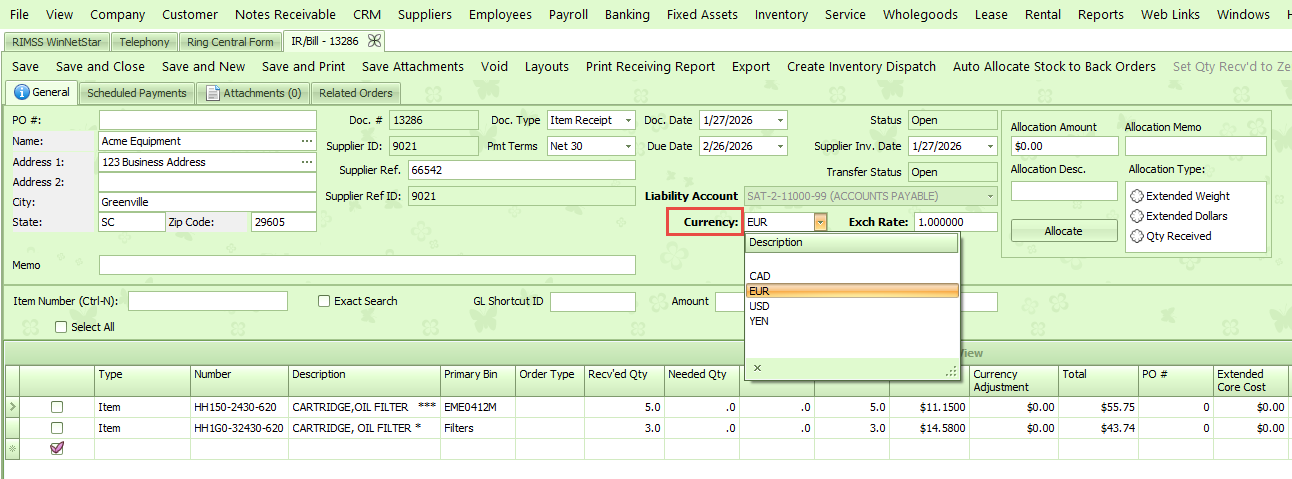Click the Exch Rate field
Viewport: 1292px width, 479px height.
click(x=955, y=222)
